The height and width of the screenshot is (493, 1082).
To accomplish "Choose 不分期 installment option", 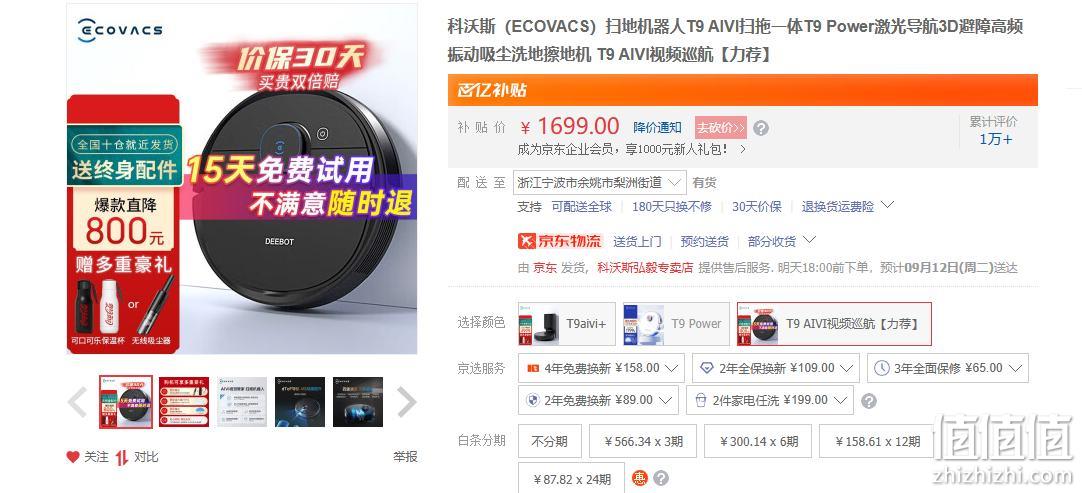I will (x=549, y=441).
